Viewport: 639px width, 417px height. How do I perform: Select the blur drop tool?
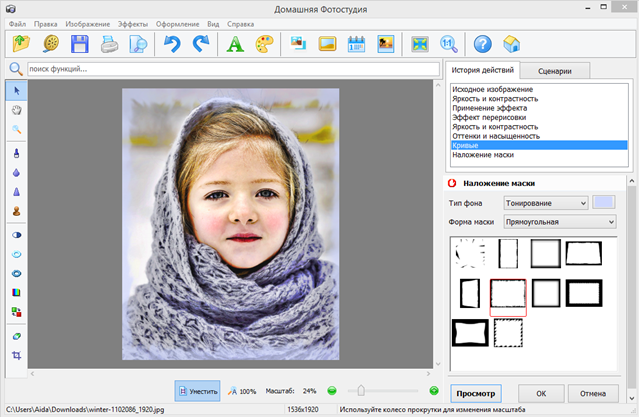coord(17,173)
